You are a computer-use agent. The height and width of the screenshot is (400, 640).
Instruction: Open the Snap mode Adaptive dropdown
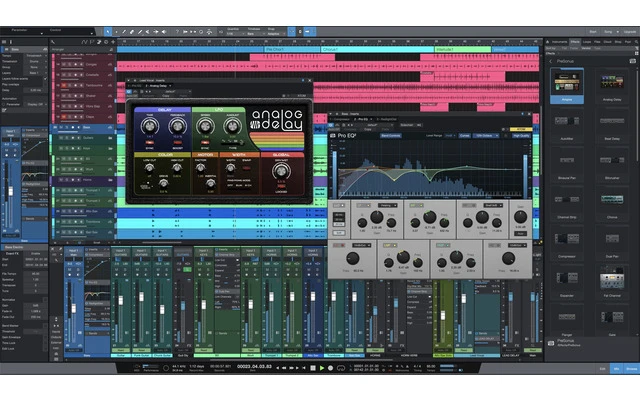[x=276, y=34]
